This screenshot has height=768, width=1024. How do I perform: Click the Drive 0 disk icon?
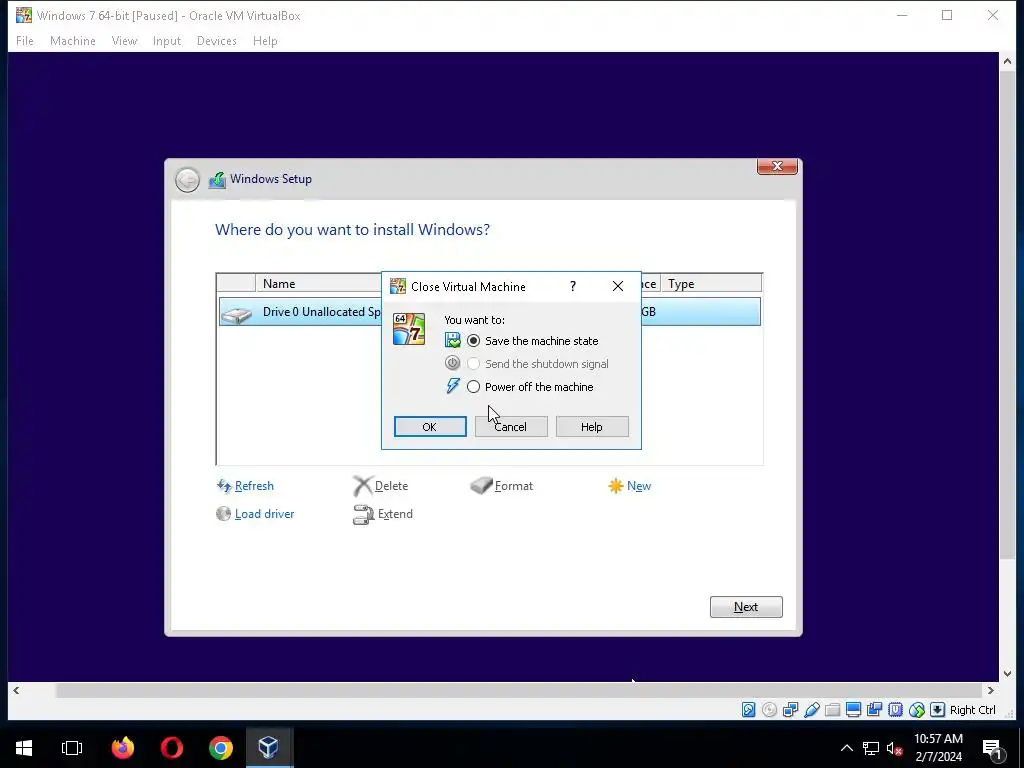point(236,315)
